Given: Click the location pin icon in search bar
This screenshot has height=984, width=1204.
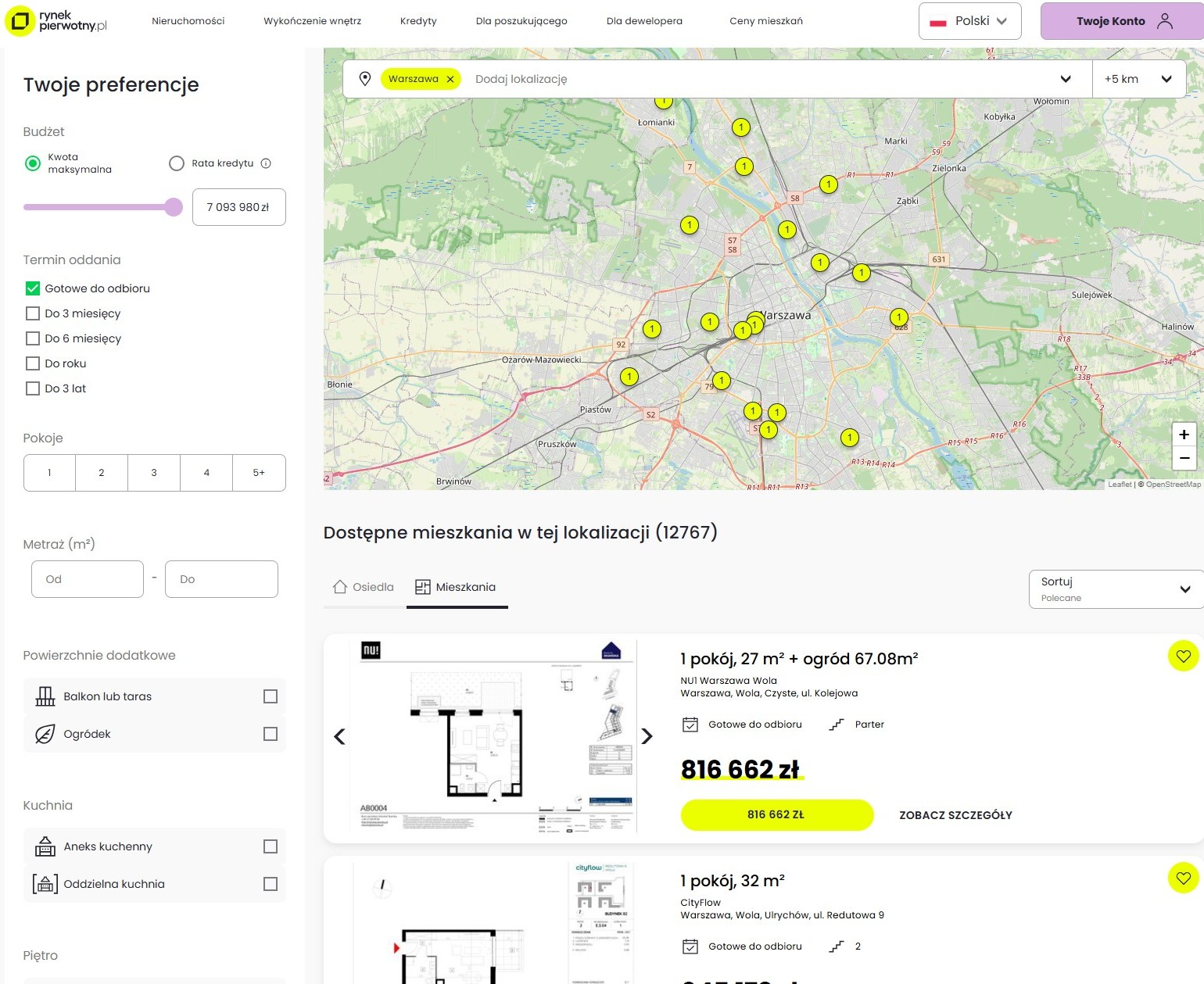Looking at the screenshot, I should coord(365,78).
